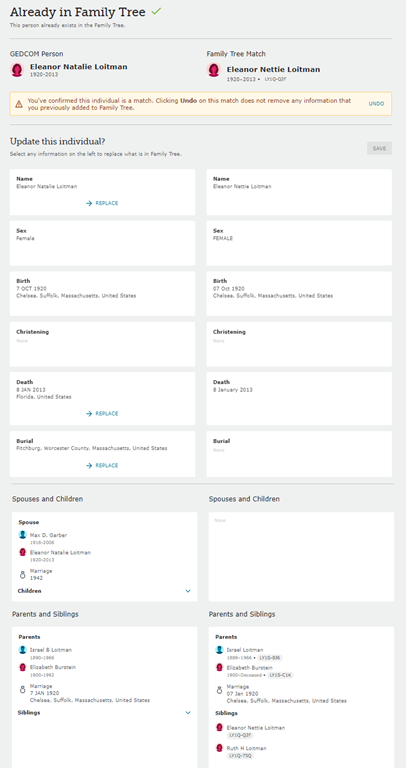Open Eleanor Nettie Loitman sibling entry

tap(256, 728)
